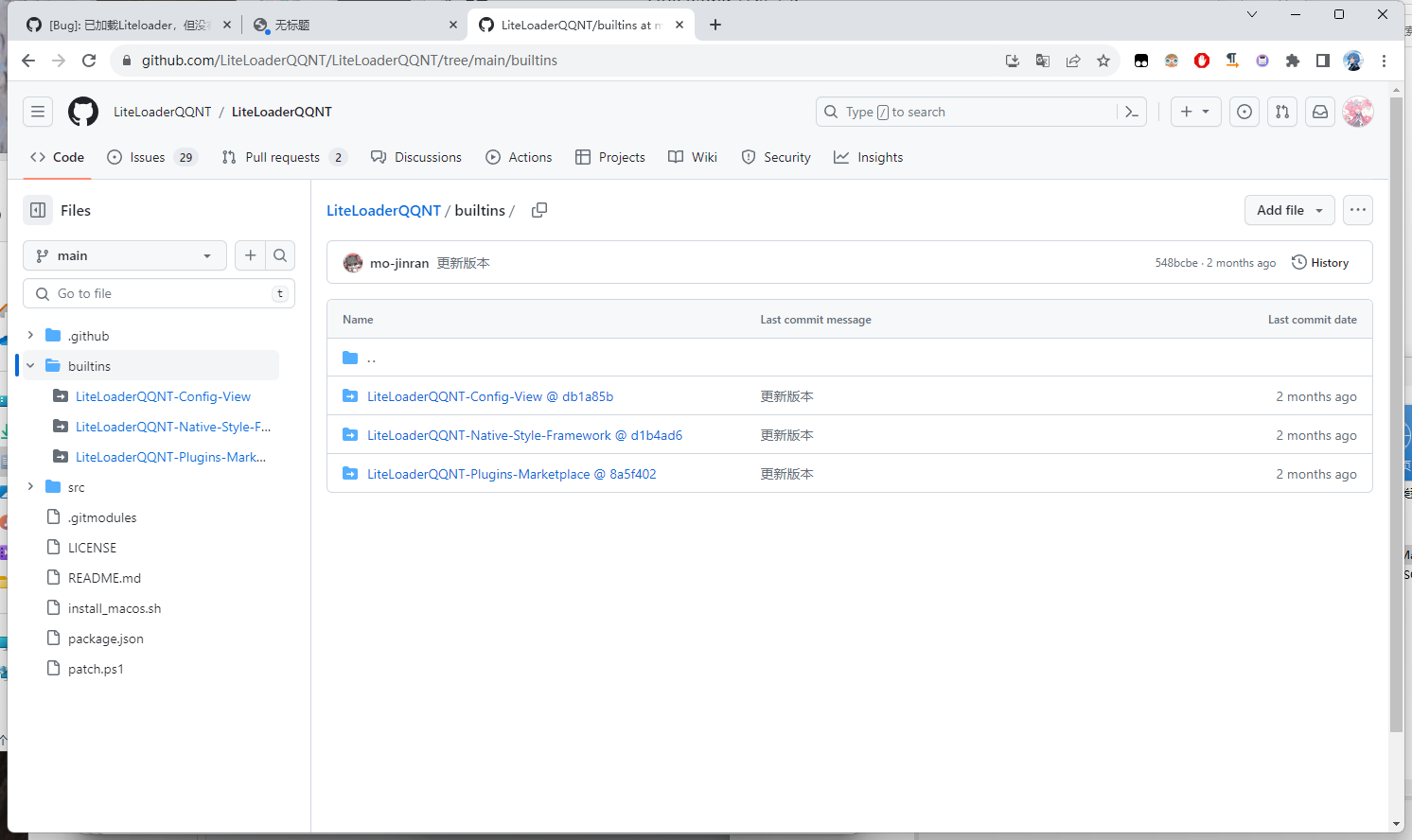Focus the Go to file input
1412x840 pixels.
pyautogui.click(x=159, y=293)
